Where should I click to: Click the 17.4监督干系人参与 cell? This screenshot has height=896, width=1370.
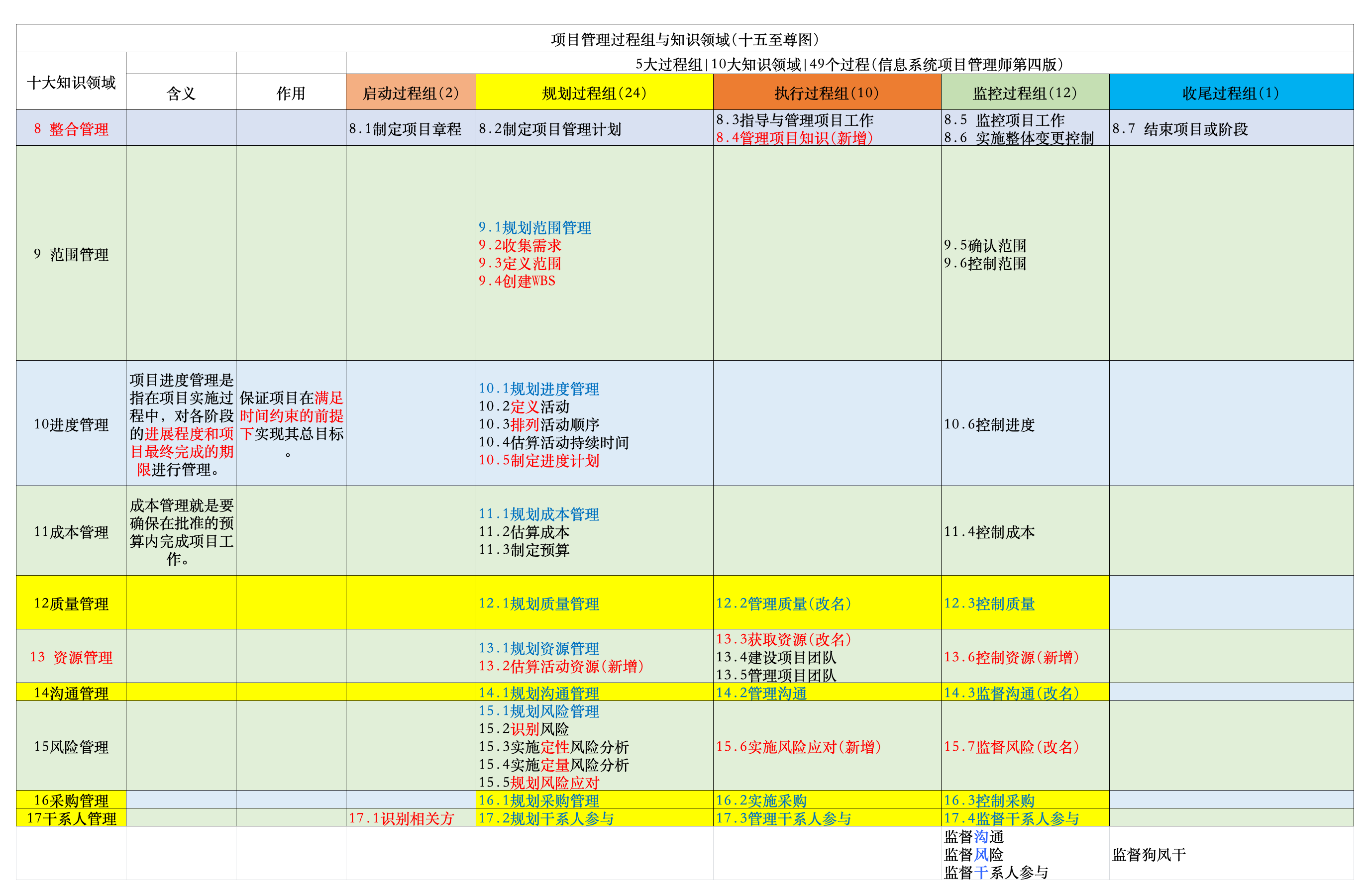click(1025, 817)
